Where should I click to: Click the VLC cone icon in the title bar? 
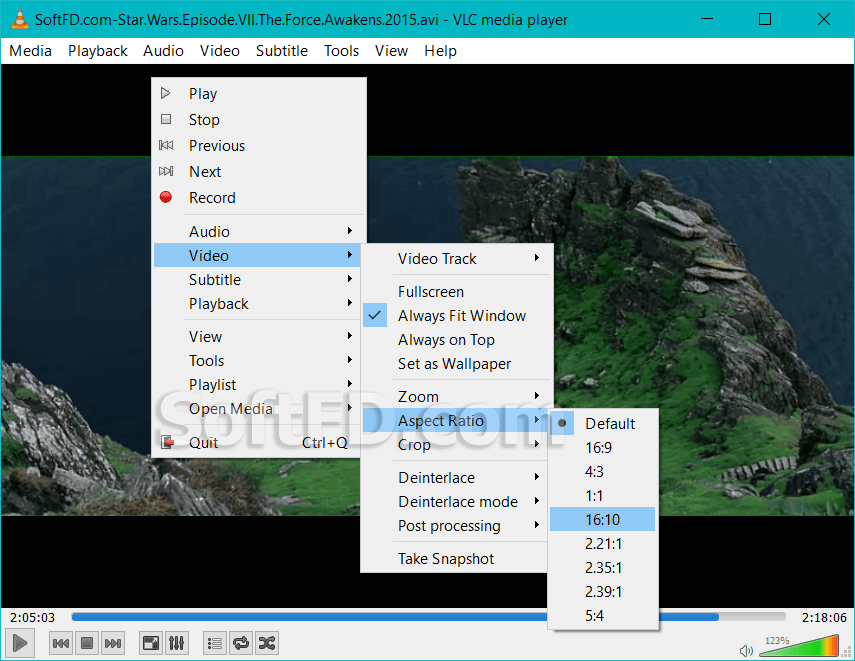coord(20,20)
